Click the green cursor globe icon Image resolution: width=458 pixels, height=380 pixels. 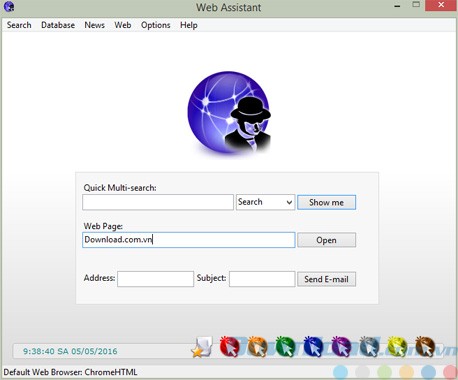point(286,347)
